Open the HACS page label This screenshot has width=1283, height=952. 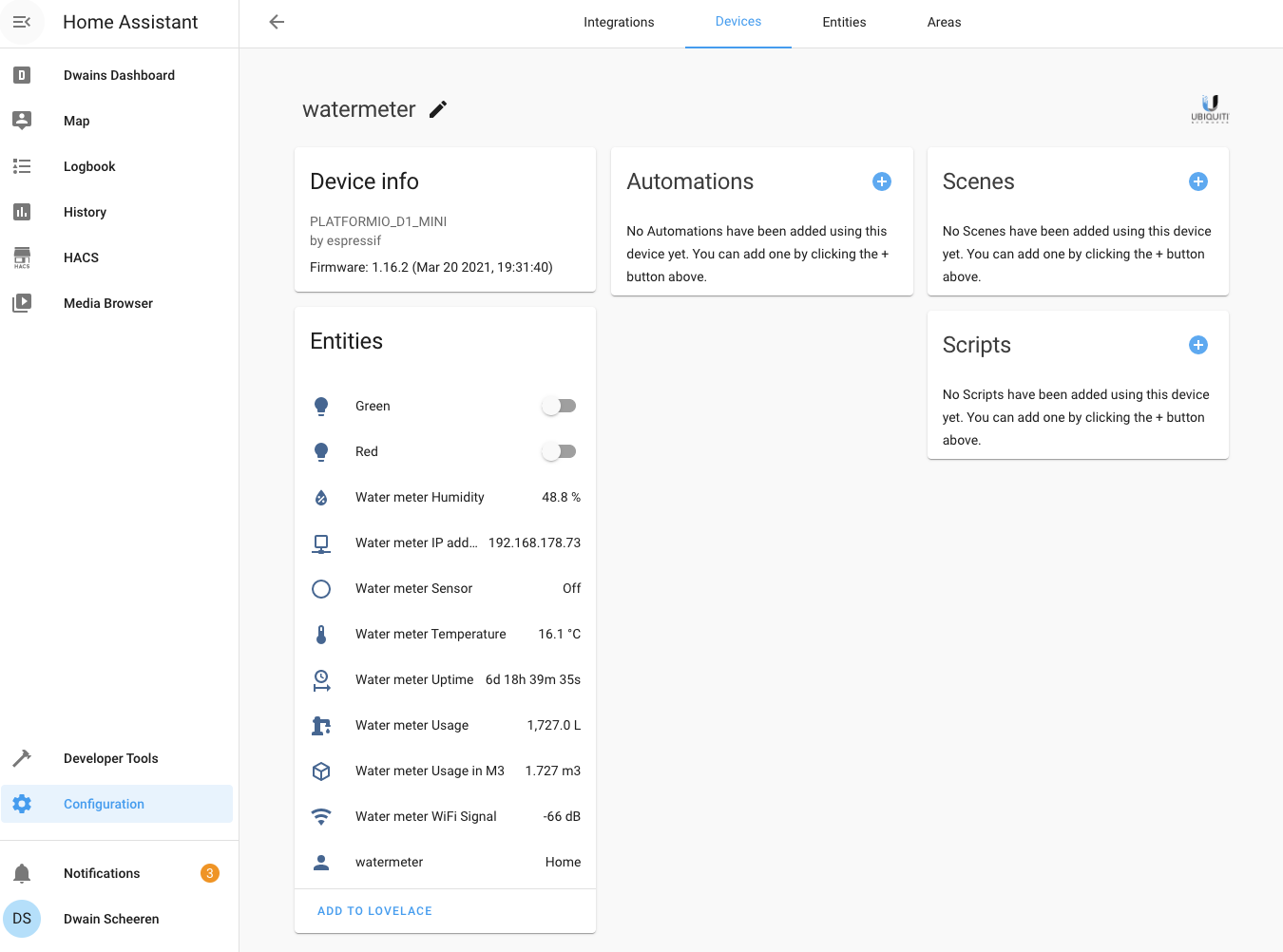point(81,257)
